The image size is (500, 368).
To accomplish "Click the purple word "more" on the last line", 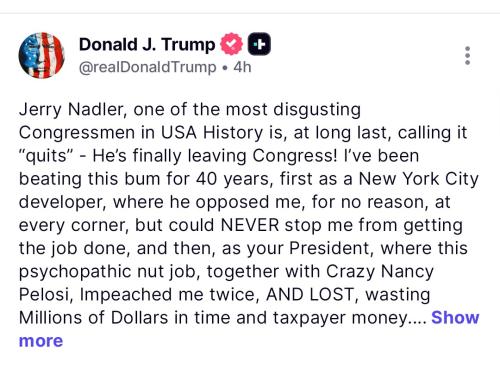I will pyautogui.click(x=41, y=341).
